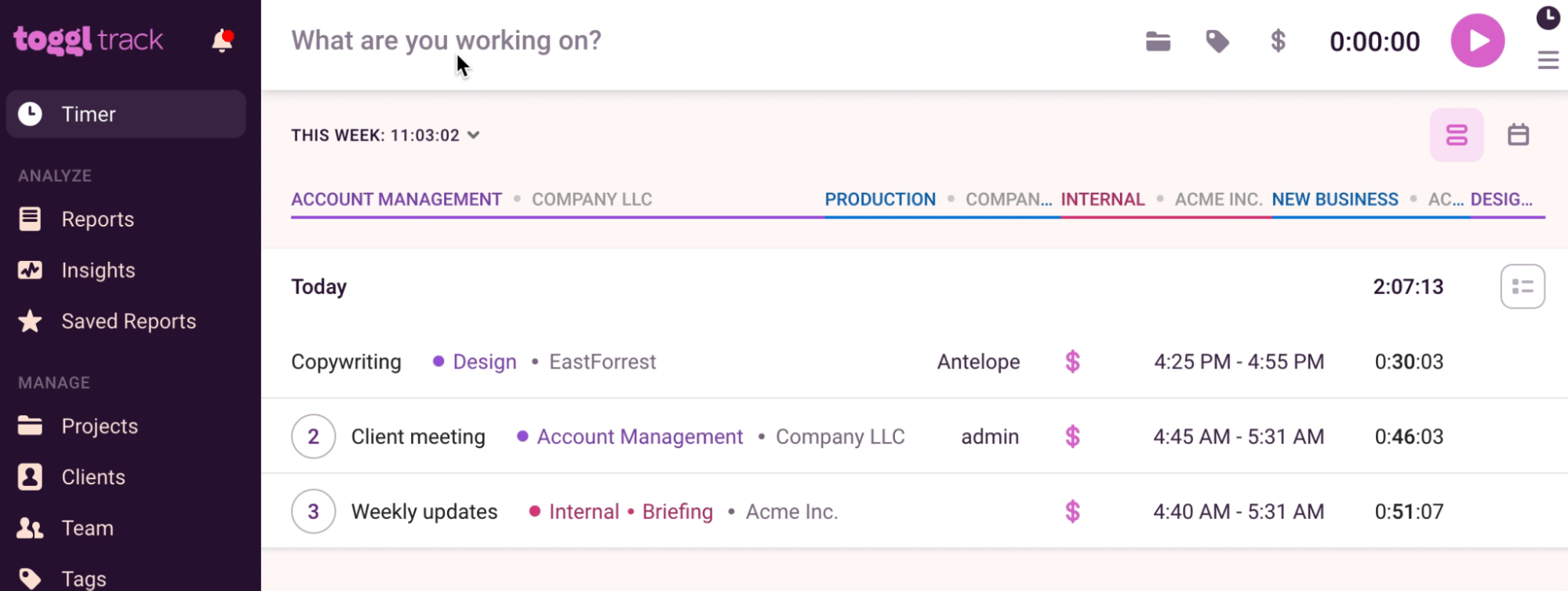Switch to calendar view
Screen dimensions: 1568x591
pyautogui.click(x=1518, y=135)
